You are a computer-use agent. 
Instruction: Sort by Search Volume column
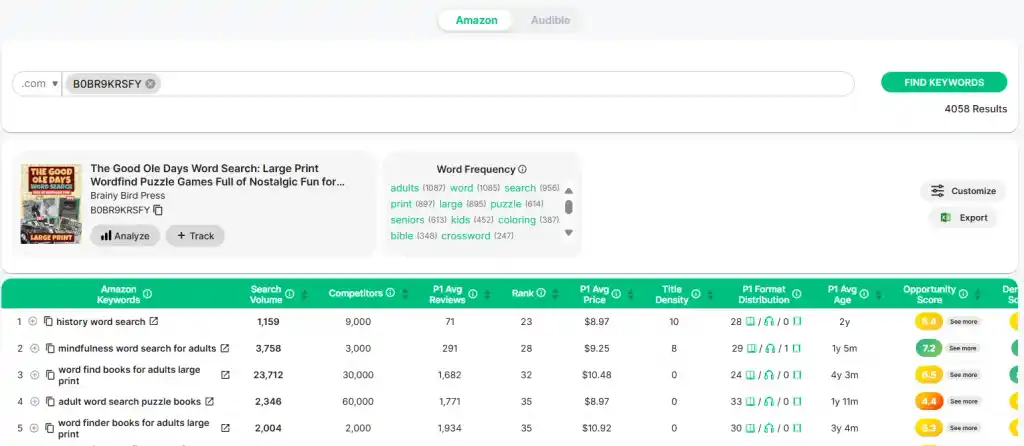pos(304,295)
